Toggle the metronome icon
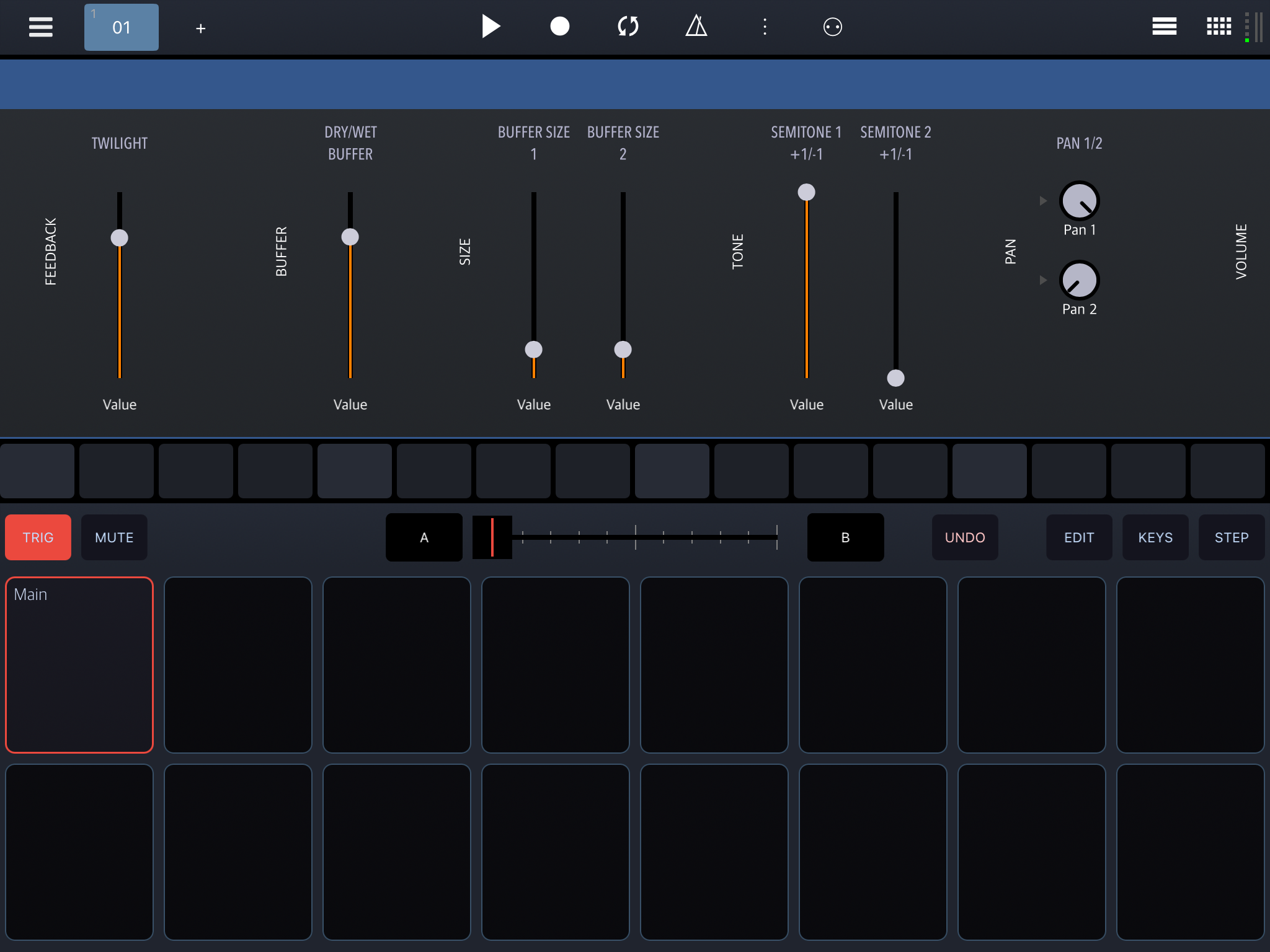1270x952 pixels. click(696, 26)
